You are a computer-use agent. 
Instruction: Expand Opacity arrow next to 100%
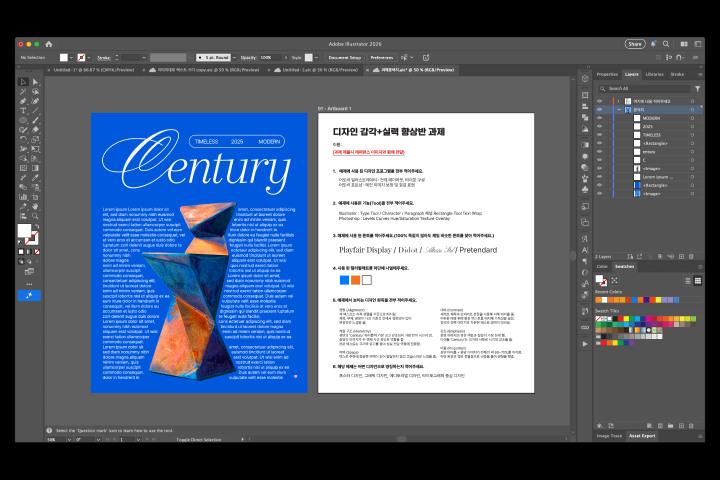[286, 58]
